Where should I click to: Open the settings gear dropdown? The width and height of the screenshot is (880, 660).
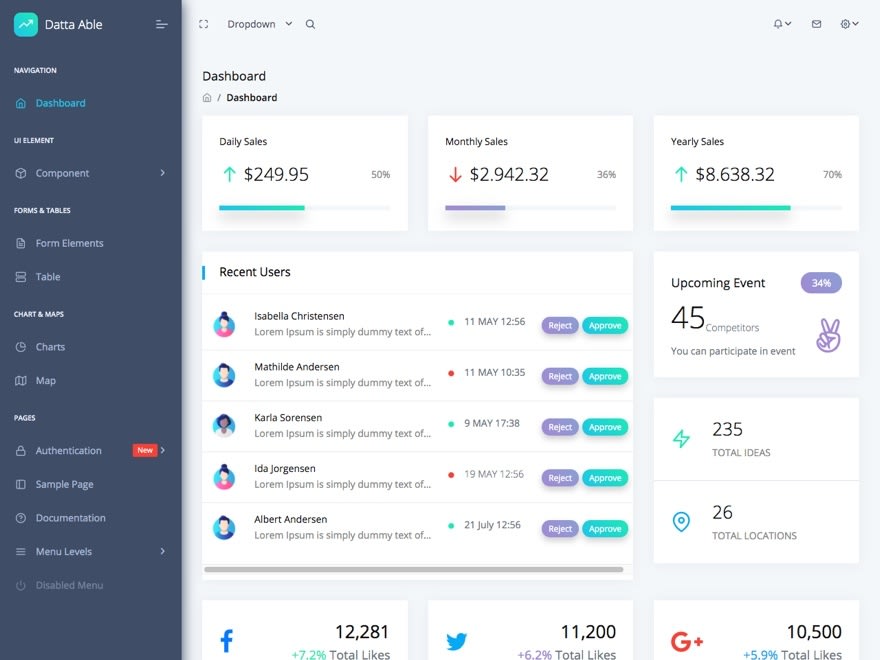click(x=849, y=24)
